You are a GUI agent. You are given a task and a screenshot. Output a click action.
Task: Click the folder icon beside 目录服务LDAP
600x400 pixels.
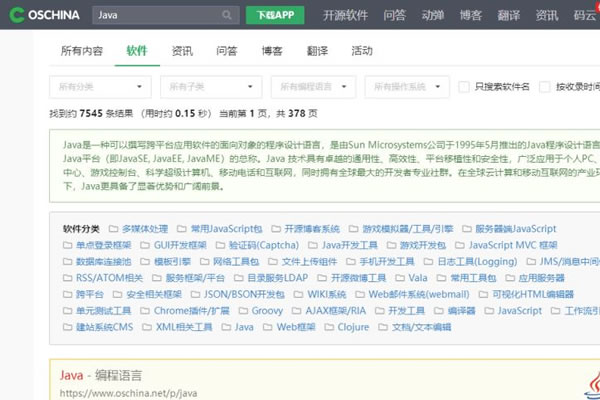coord(238,278)
